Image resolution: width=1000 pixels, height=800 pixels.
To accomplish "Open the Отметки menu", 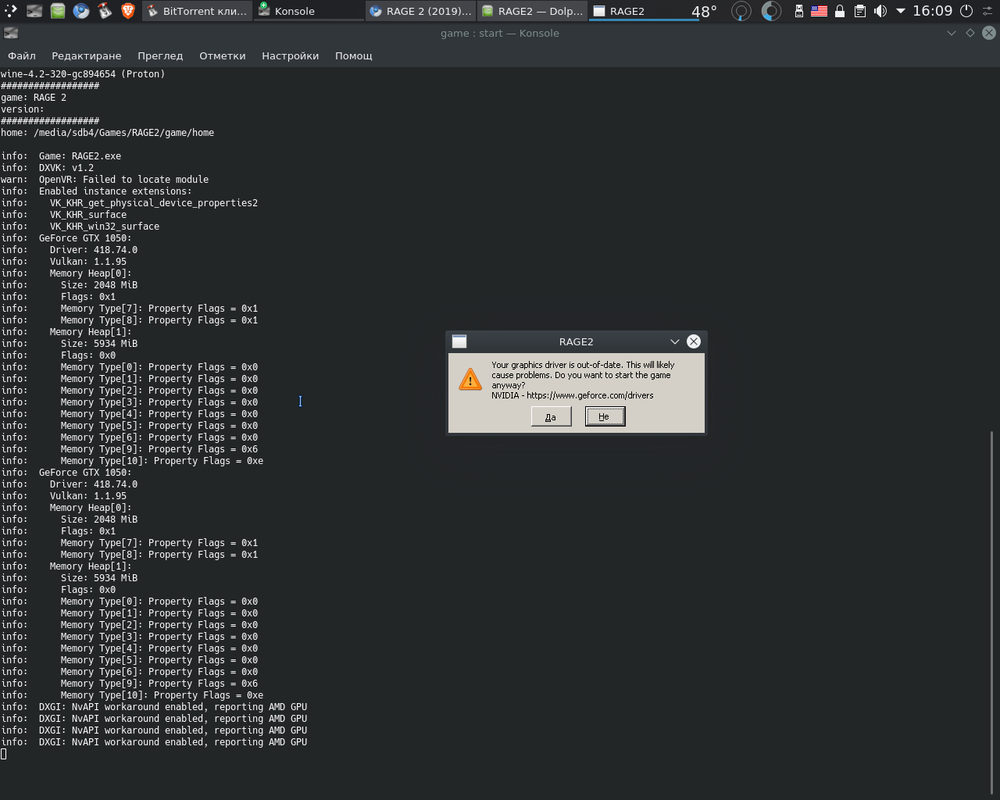I will (222, 56).
